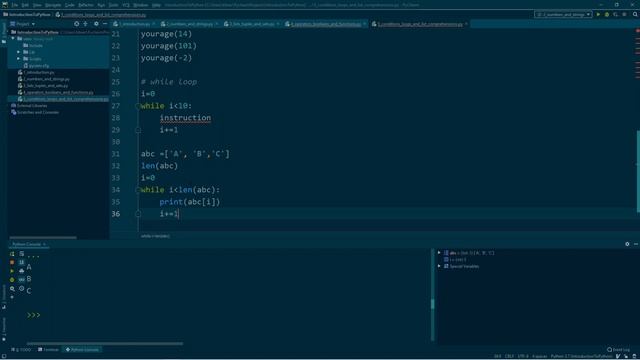Click the Project panel horizontal scrollbar

43,237
